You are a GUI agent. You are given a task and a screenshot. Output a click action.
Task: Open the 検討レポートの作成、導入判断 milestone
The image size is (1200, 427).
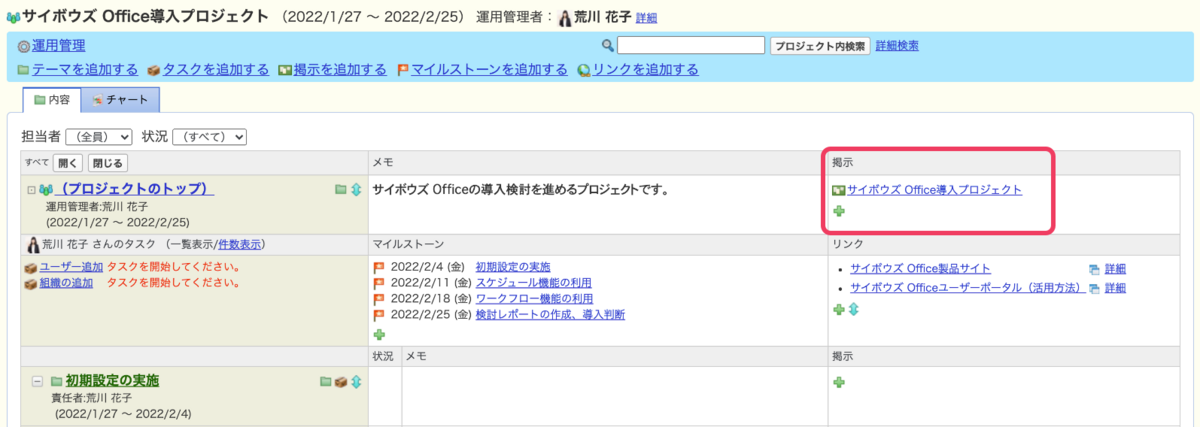[x=550, y=314]
